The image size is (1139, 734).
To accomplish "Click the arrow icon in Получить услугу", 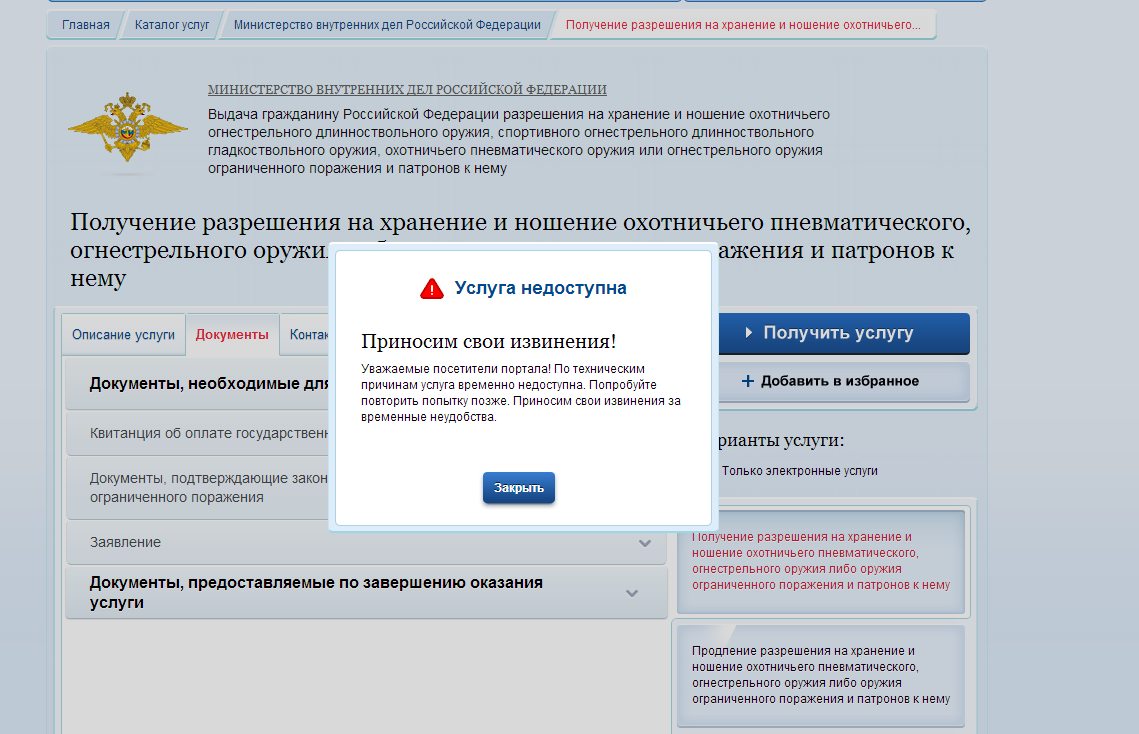I will (x=749, y=333).
